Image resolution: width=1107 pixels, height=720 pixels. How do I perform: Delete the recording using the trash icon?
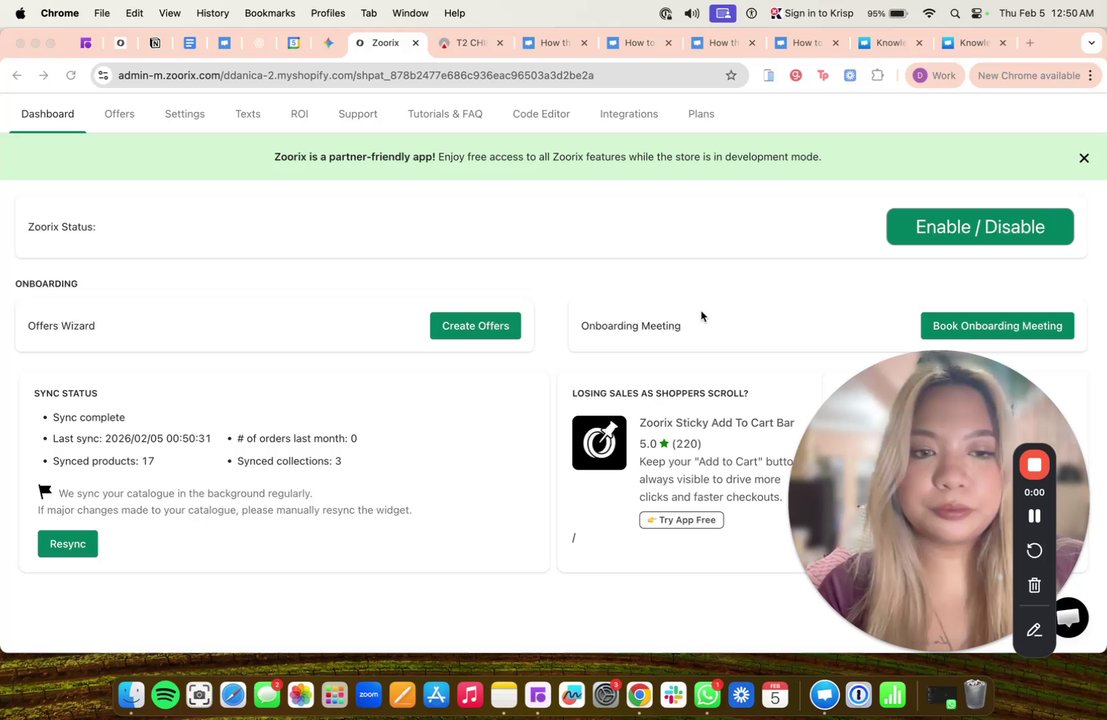[1034, 585]
